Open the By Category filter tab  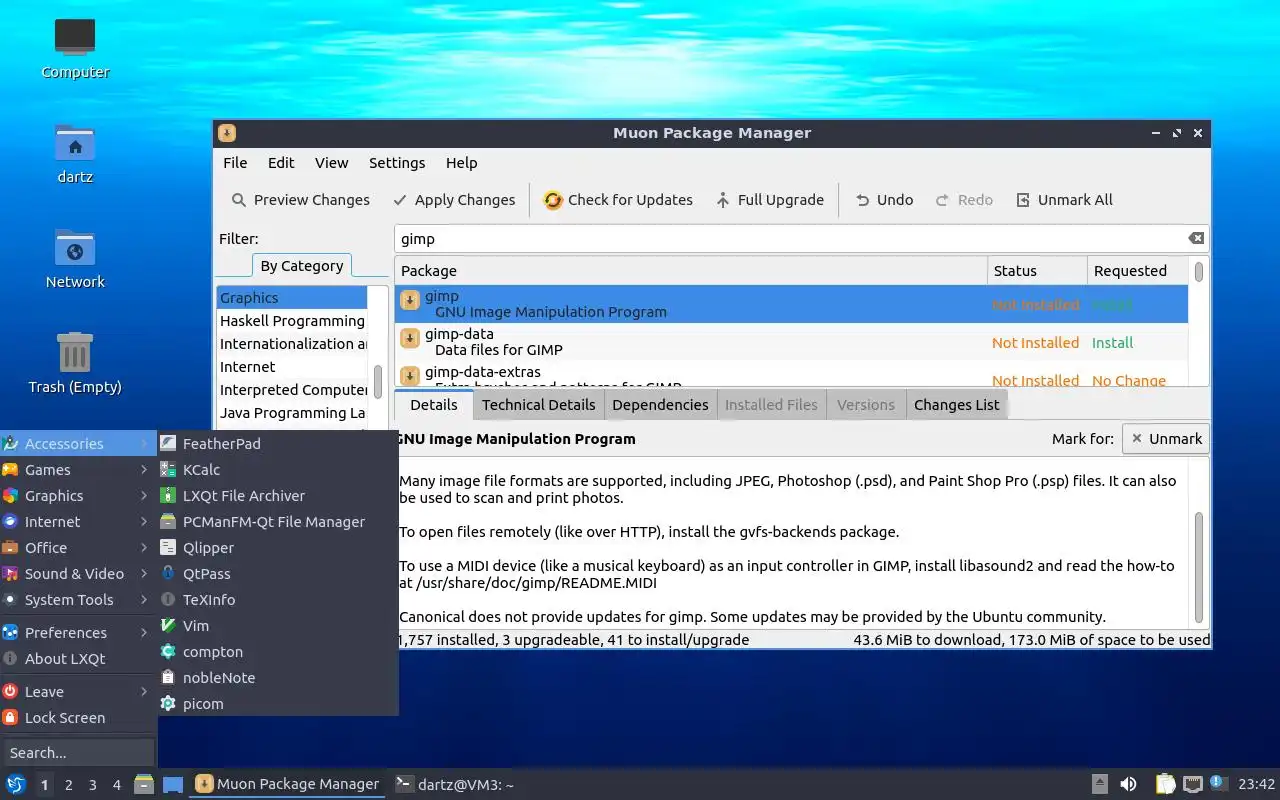(301, 266)
